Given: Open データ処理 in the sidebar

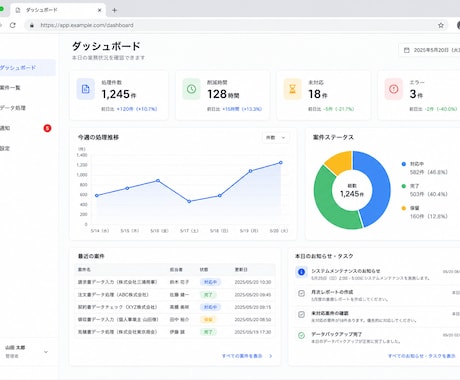Looking at the screenshot, I should 27,108.
